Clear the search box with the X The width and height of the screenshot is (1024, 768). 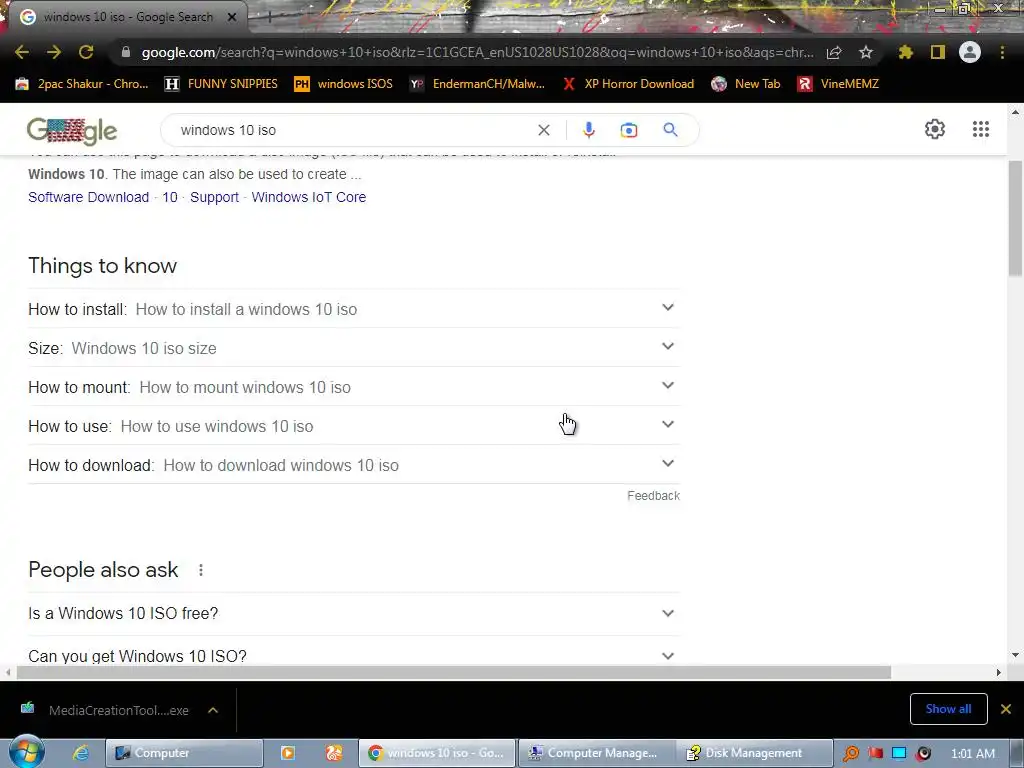[543, 130]
